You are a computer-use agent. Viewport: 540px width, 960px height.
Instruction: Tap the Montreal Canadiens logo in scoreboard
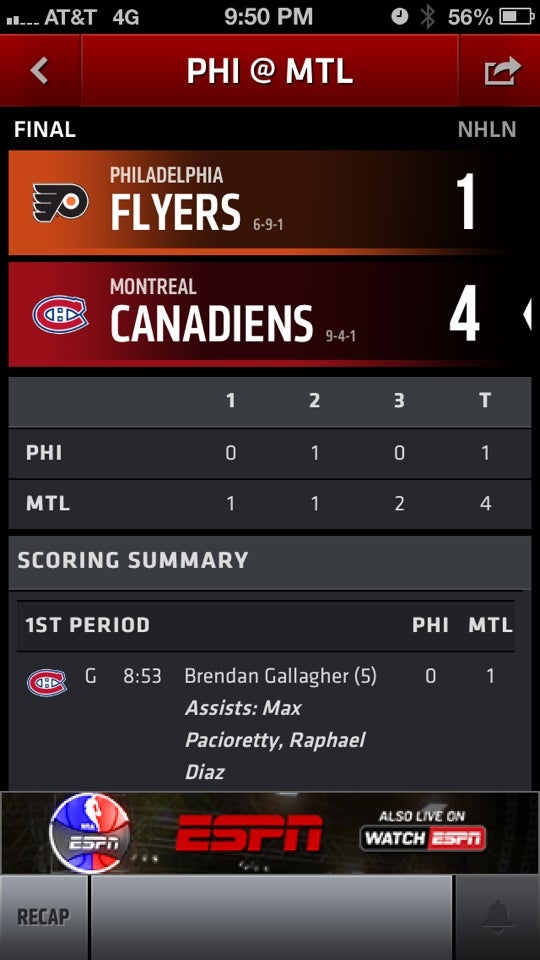pyautogui.click(x=60, y=315)
